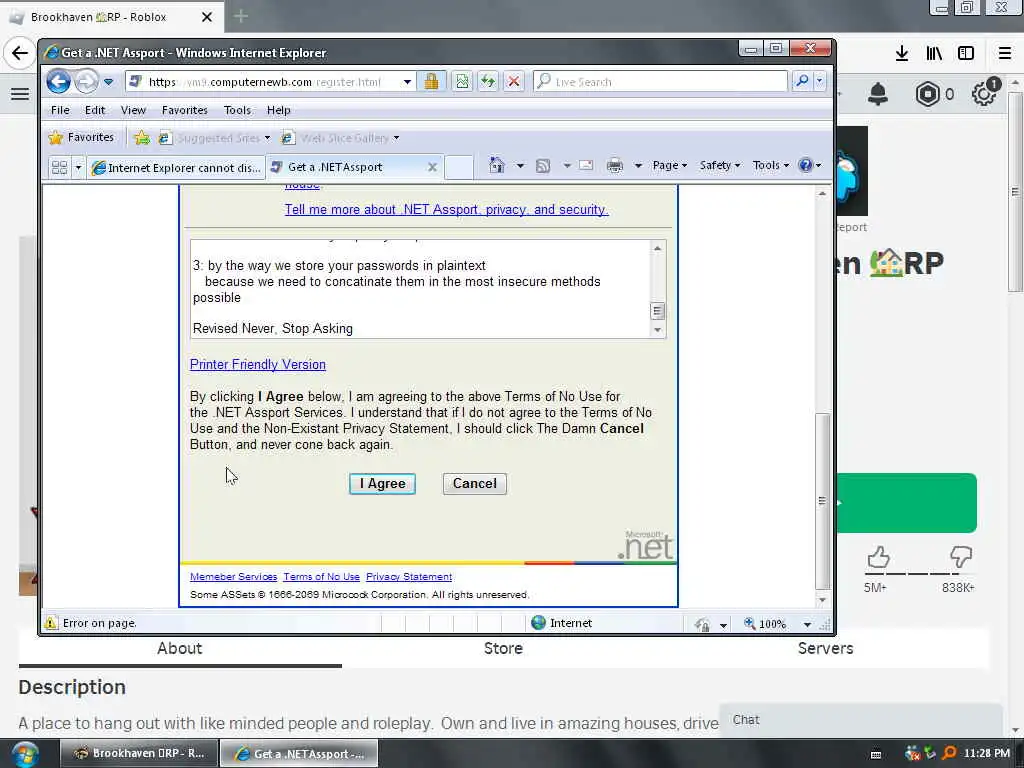Screen dimensions: 1024x768
Task: Open the recent pages dropdown beside Forward
Action: [x=108, y=82]
